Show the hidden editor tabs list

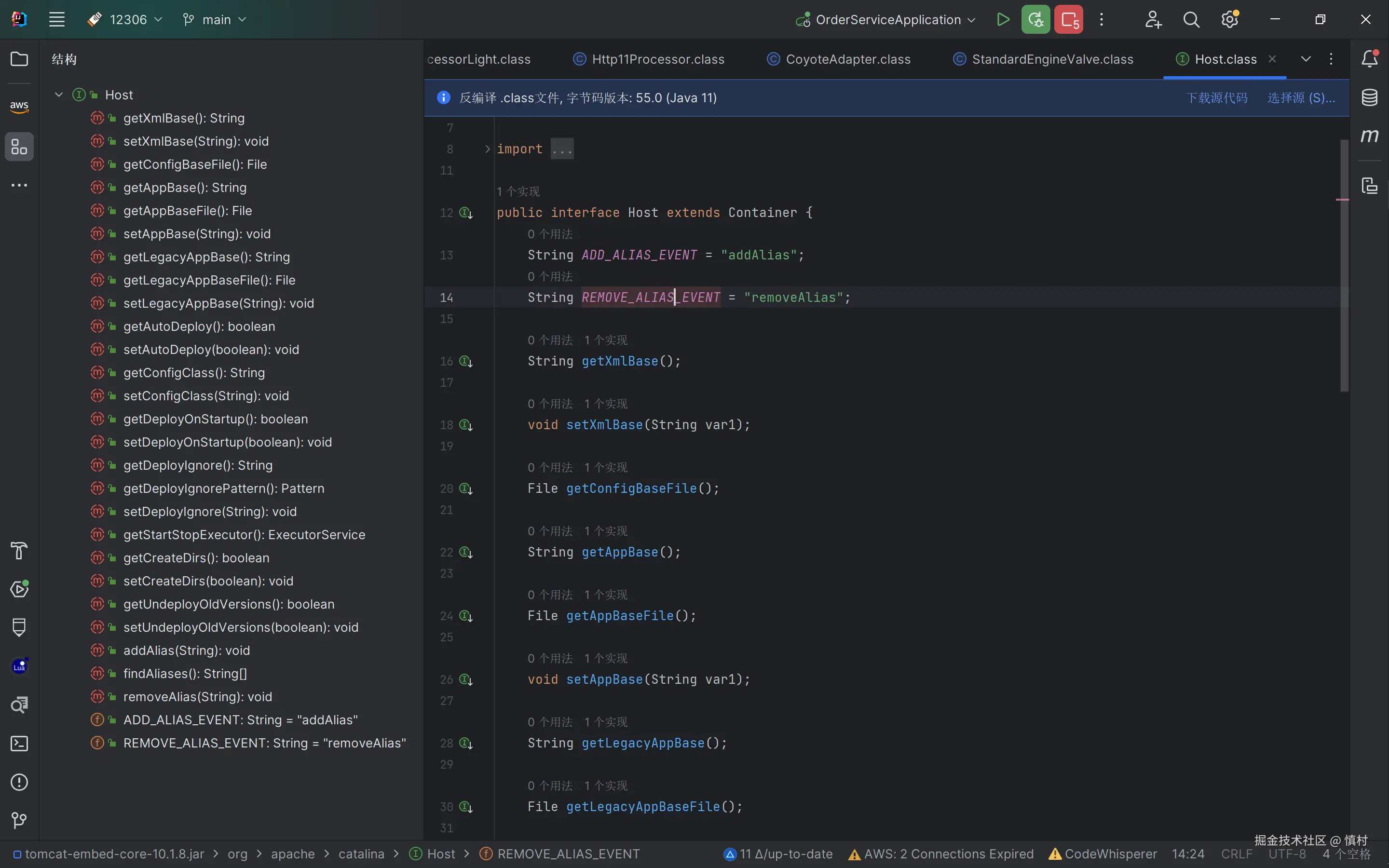[x=1306, y=59]
